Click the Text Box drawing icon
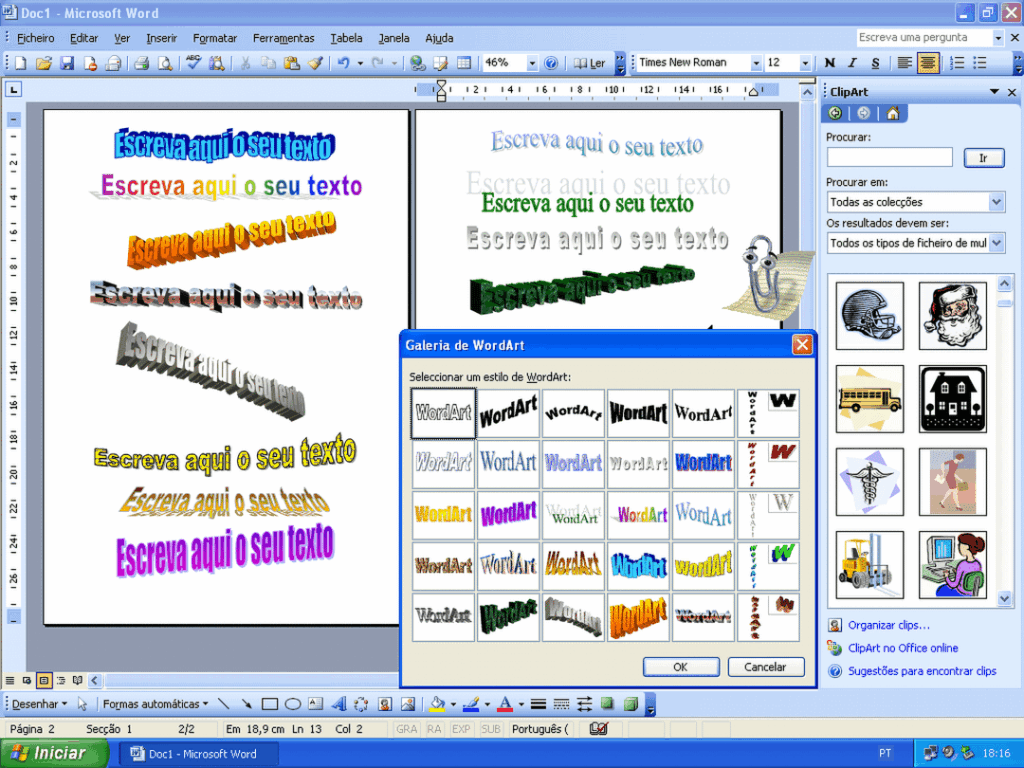Image resolution: width=1024 pixels, height=768 pixels. click(x=315, y=704)
